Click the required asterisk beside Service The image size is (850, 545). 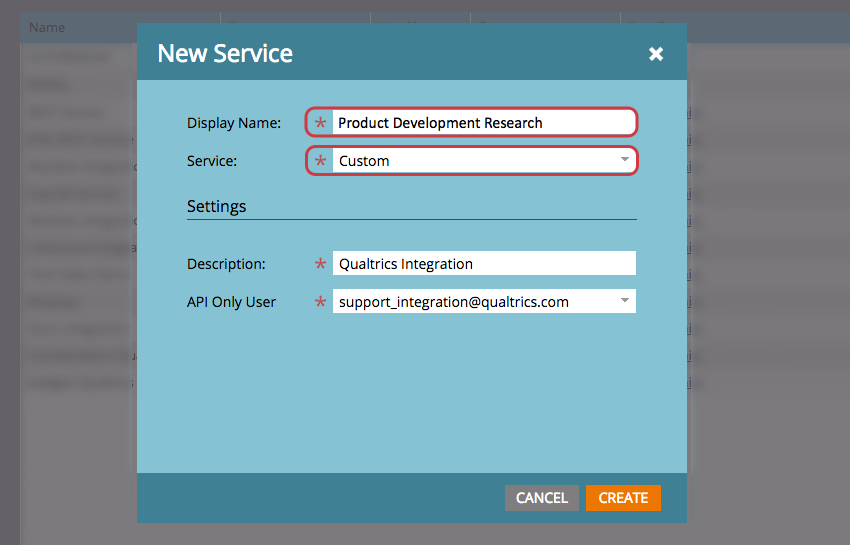(x=320, y=161)
